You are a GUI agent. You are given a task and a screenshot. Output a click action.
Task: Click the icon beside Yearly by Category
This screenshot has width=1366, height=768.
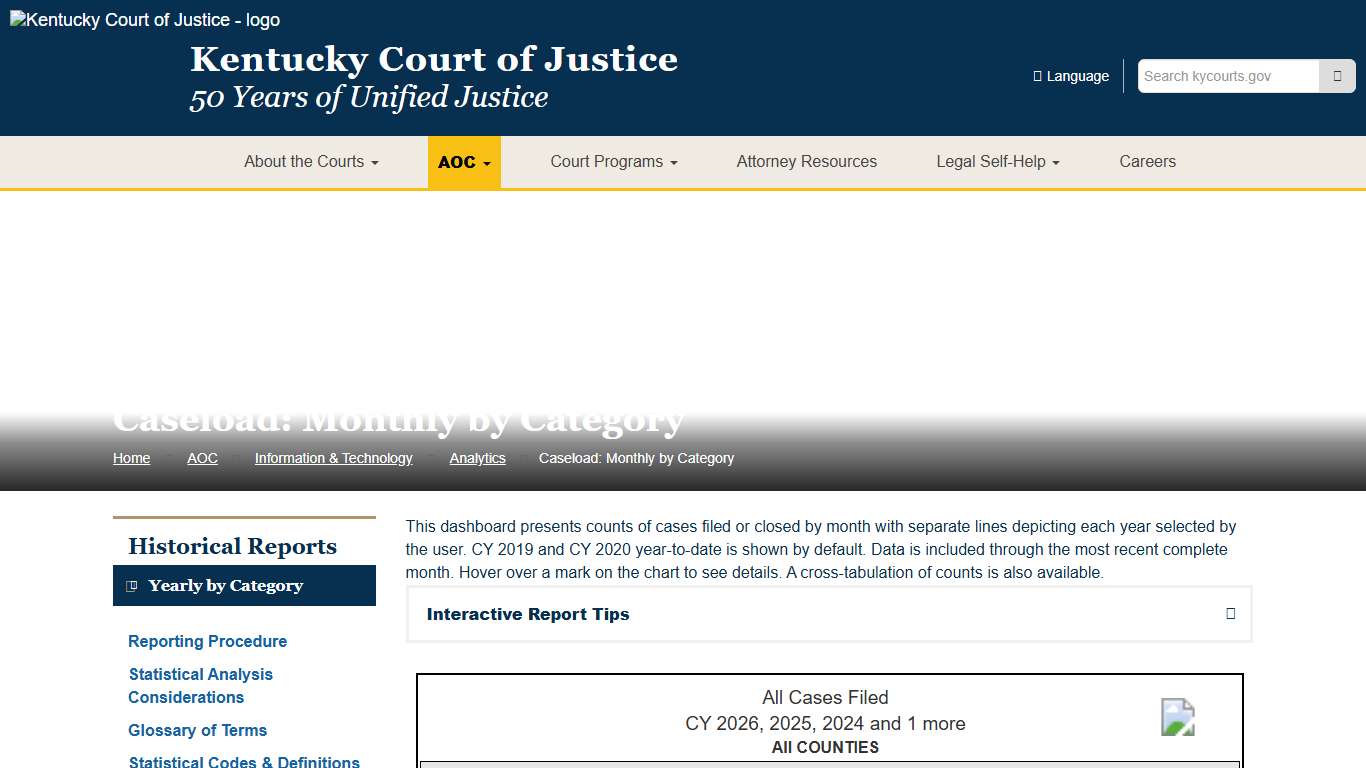(134, 585)
